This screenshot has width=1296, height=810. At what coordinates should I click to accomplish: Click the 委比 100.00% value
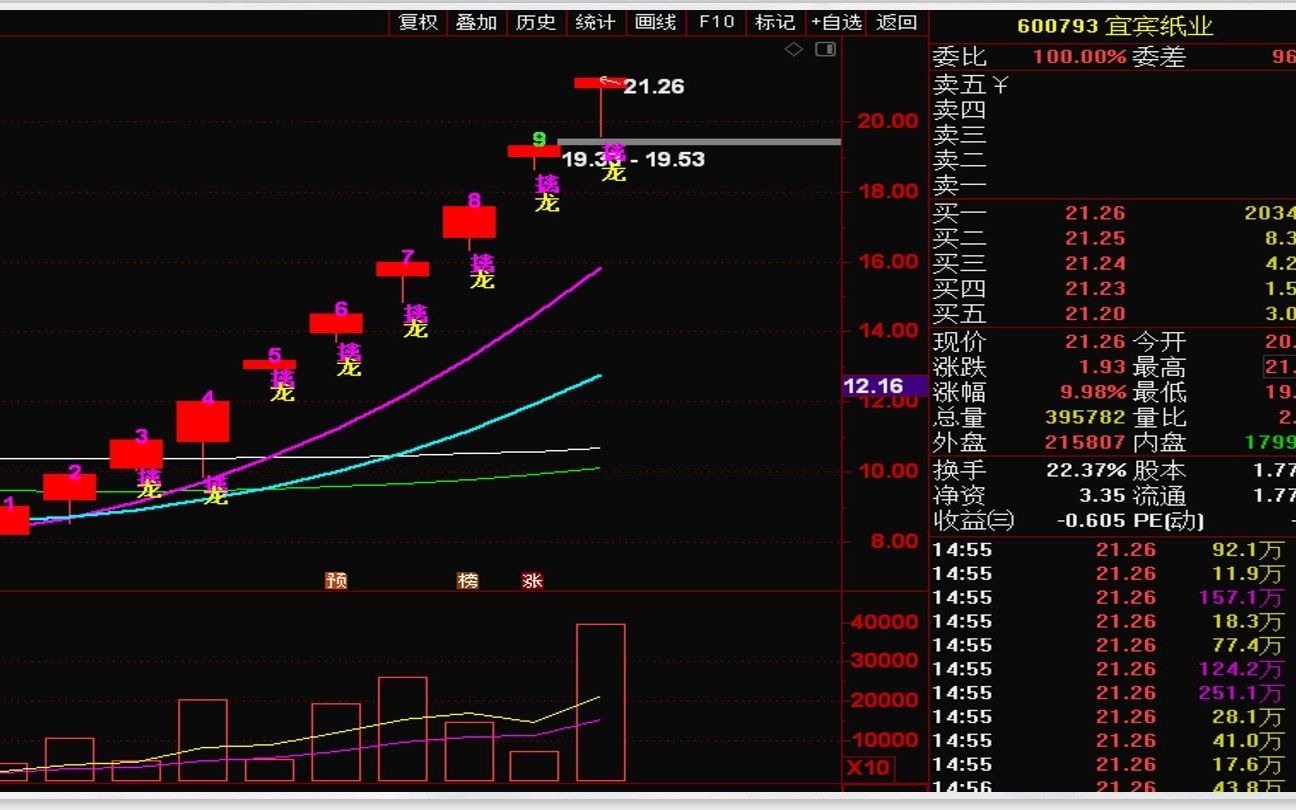1079,58
